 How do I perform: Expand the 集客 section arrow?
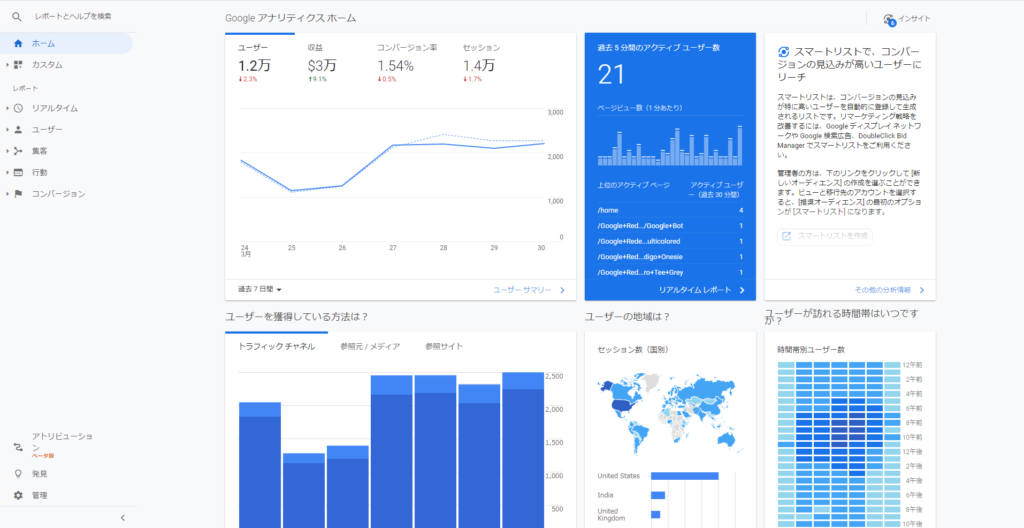(7, 151)
